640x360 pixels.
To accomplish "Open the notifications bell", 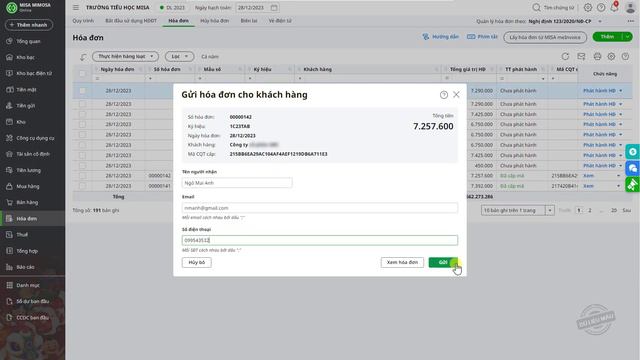I will (614, 7).
